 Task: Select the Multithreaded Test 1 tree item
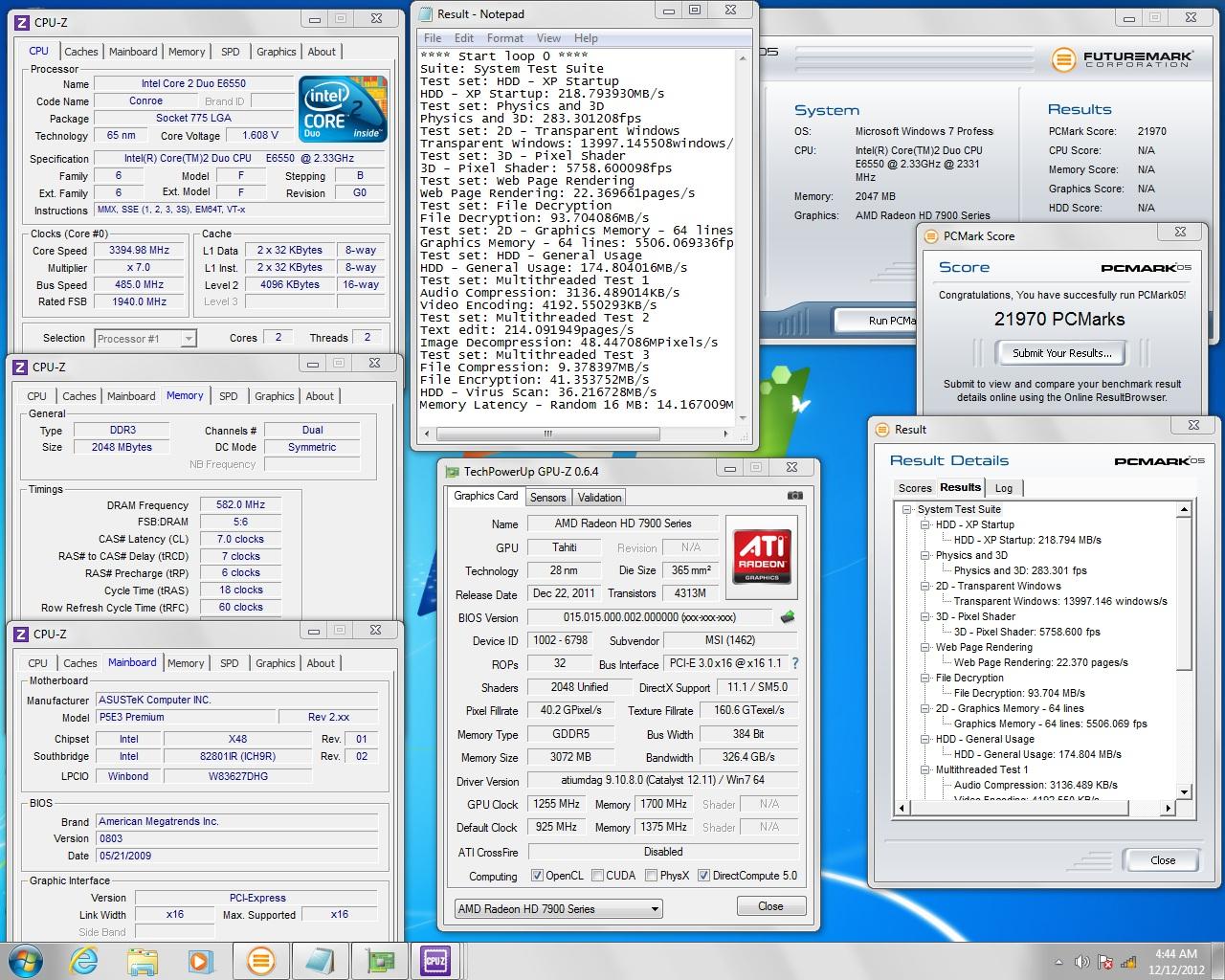coord(982,769)
